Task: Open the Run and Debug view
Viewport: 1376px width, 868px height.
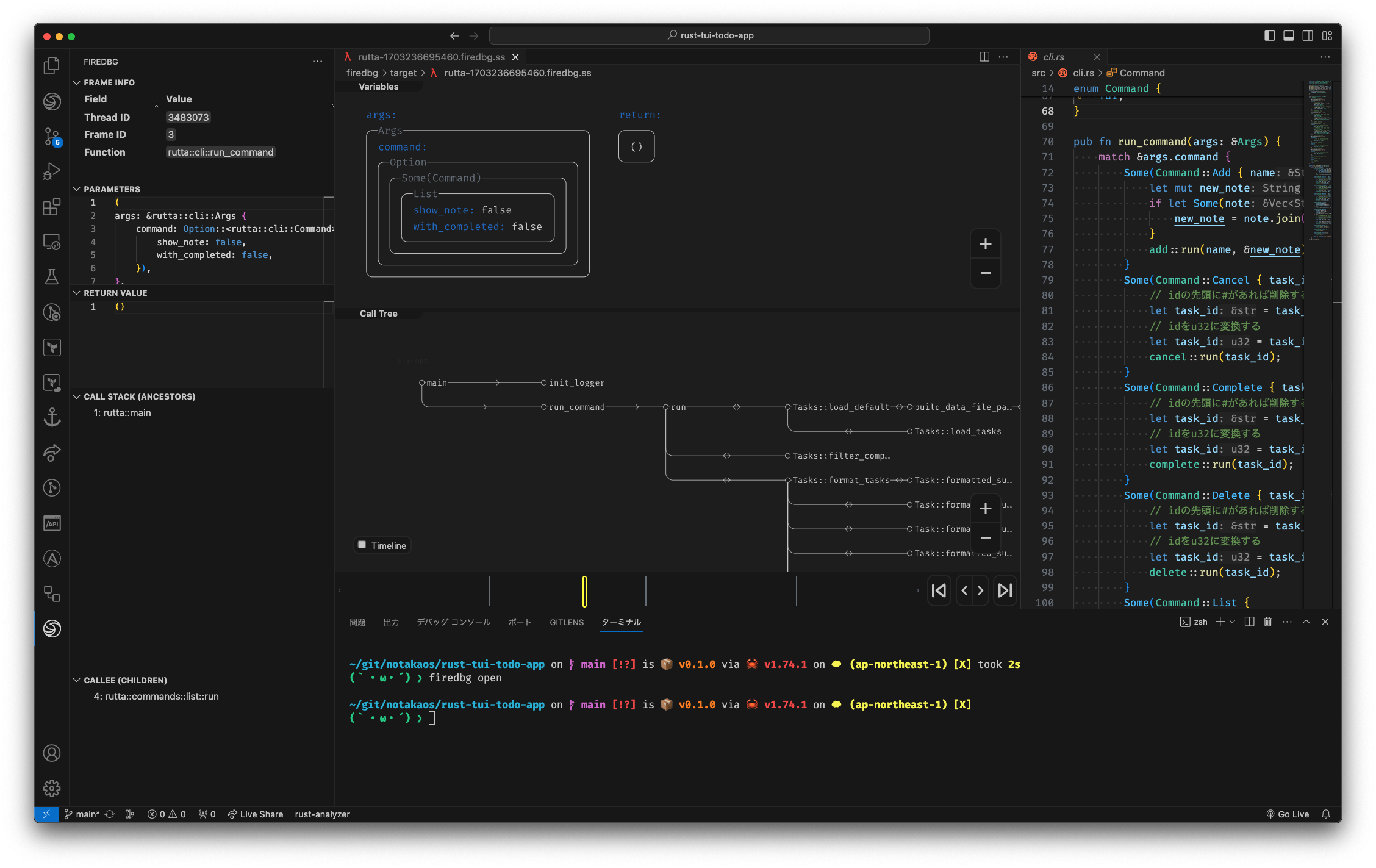Action: point(52,171)
